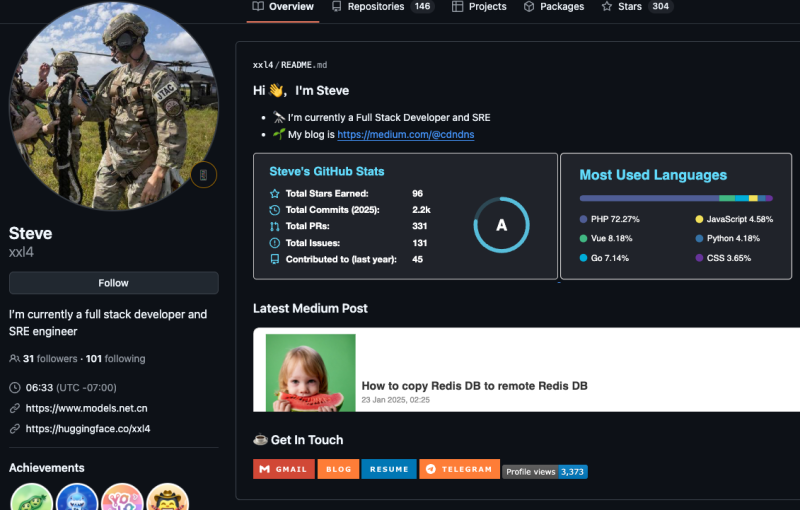Click the Most Used Languages color bar
This screenshot has width=800, height=510.
(675, 198)
